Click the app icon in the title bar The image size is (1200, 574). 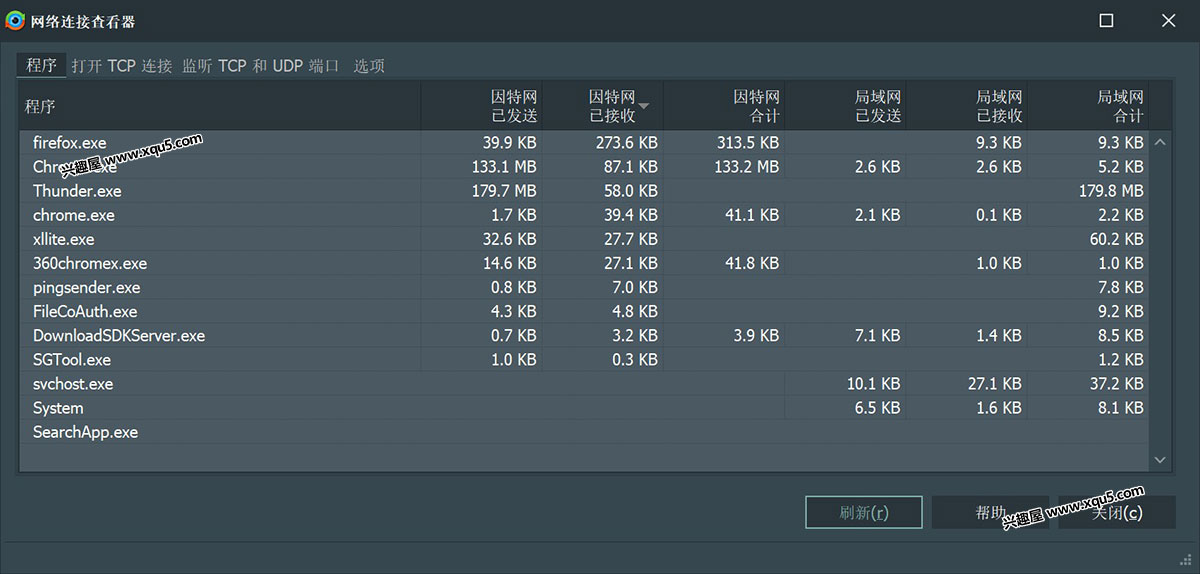15,20
